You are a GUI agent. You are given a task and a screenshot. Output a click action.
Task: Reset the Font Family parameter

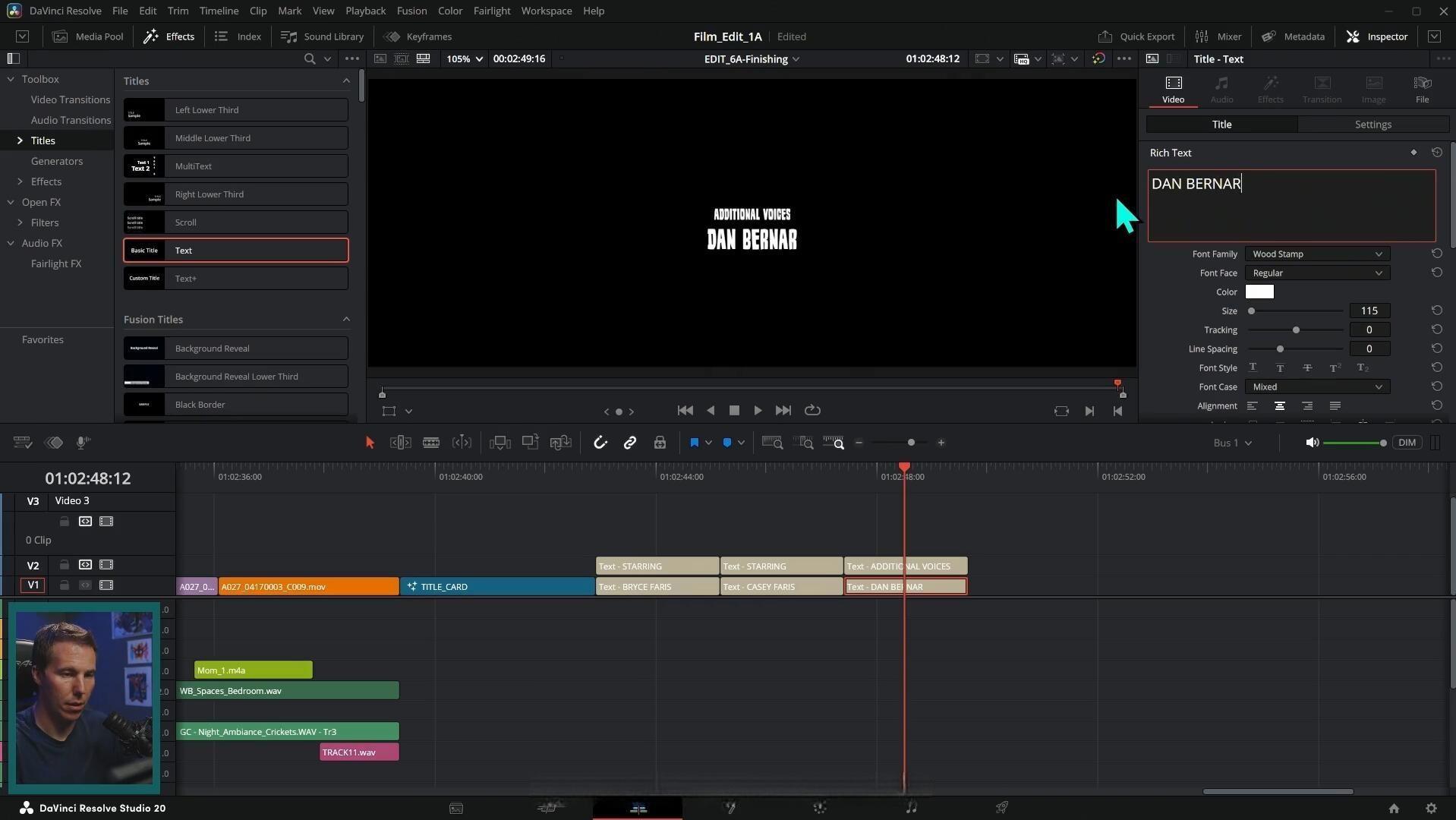tap(1436, 254)
